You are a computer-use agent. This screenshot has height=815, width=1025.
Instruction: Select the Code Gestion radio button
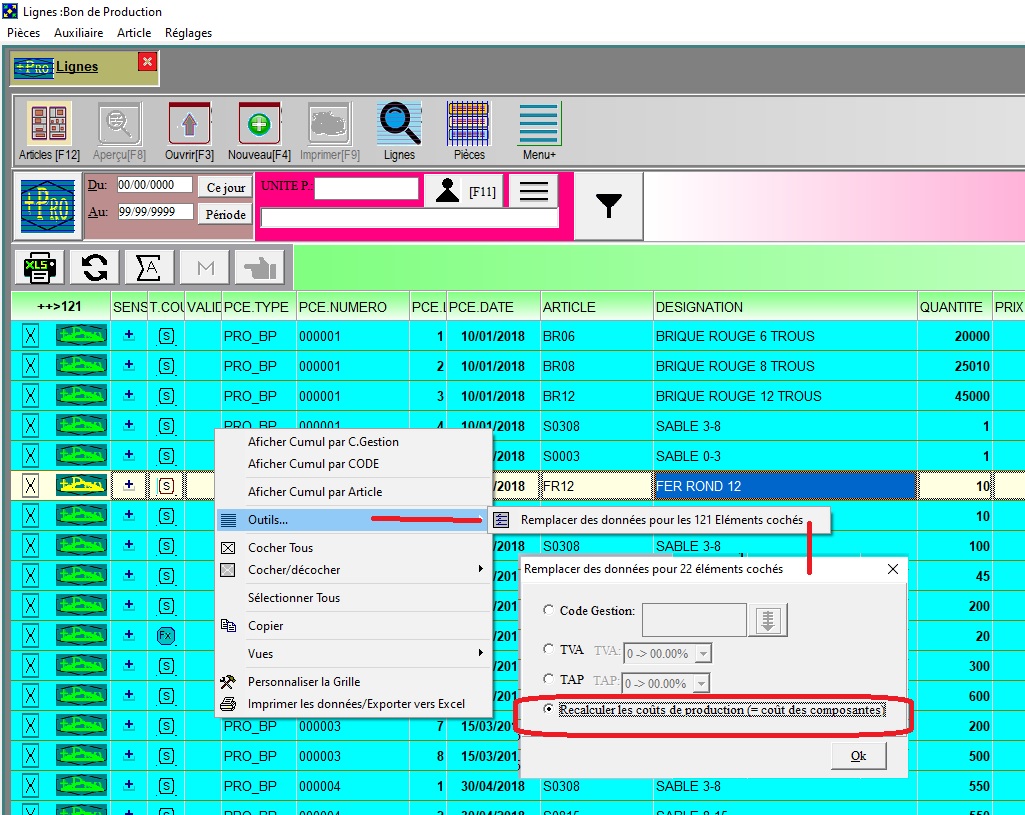click(x=548, y=610)
